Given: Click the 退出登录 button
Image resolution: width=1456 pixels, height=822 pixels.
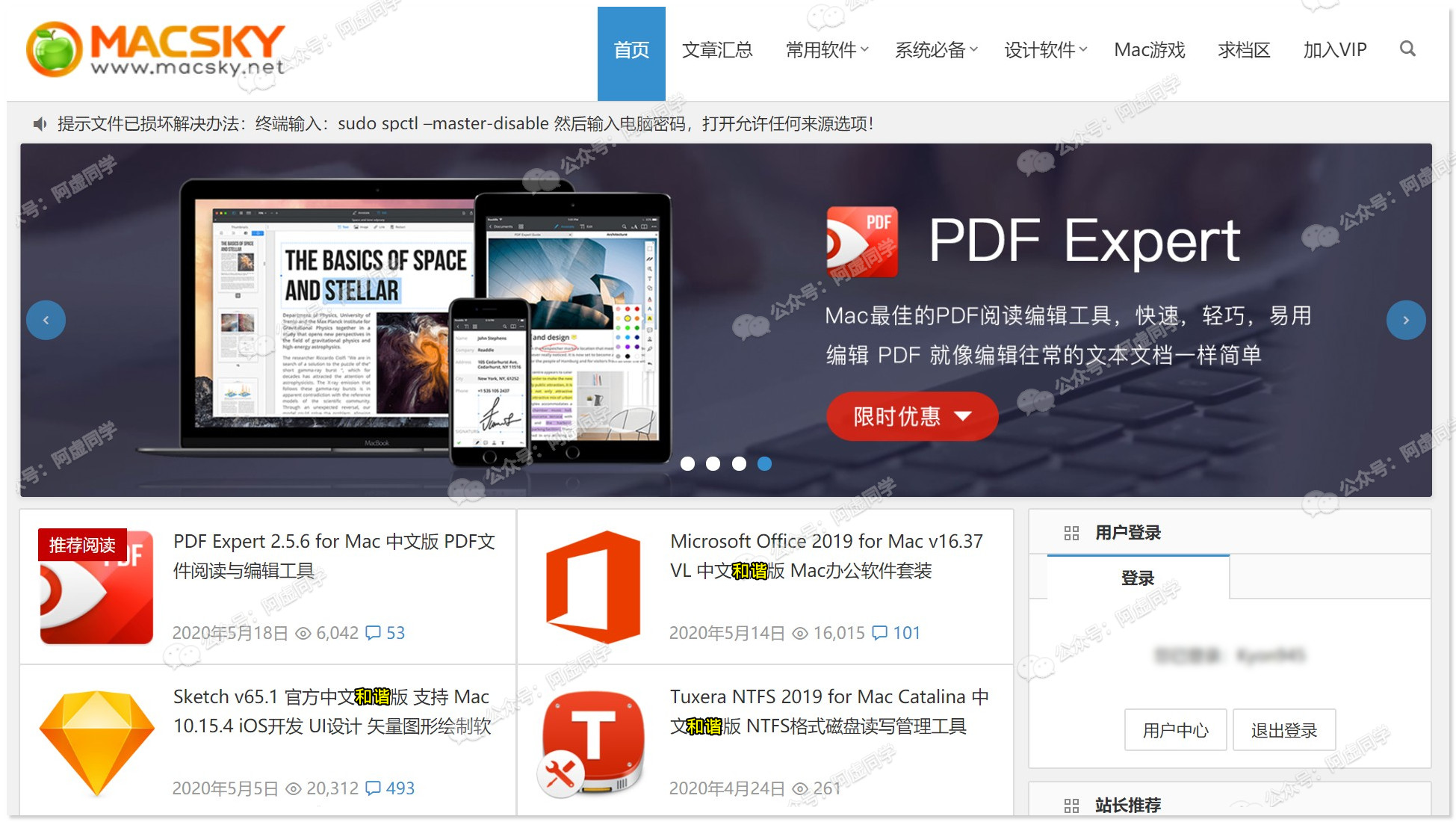Looking at the screenshot, I should (1283, 730).
